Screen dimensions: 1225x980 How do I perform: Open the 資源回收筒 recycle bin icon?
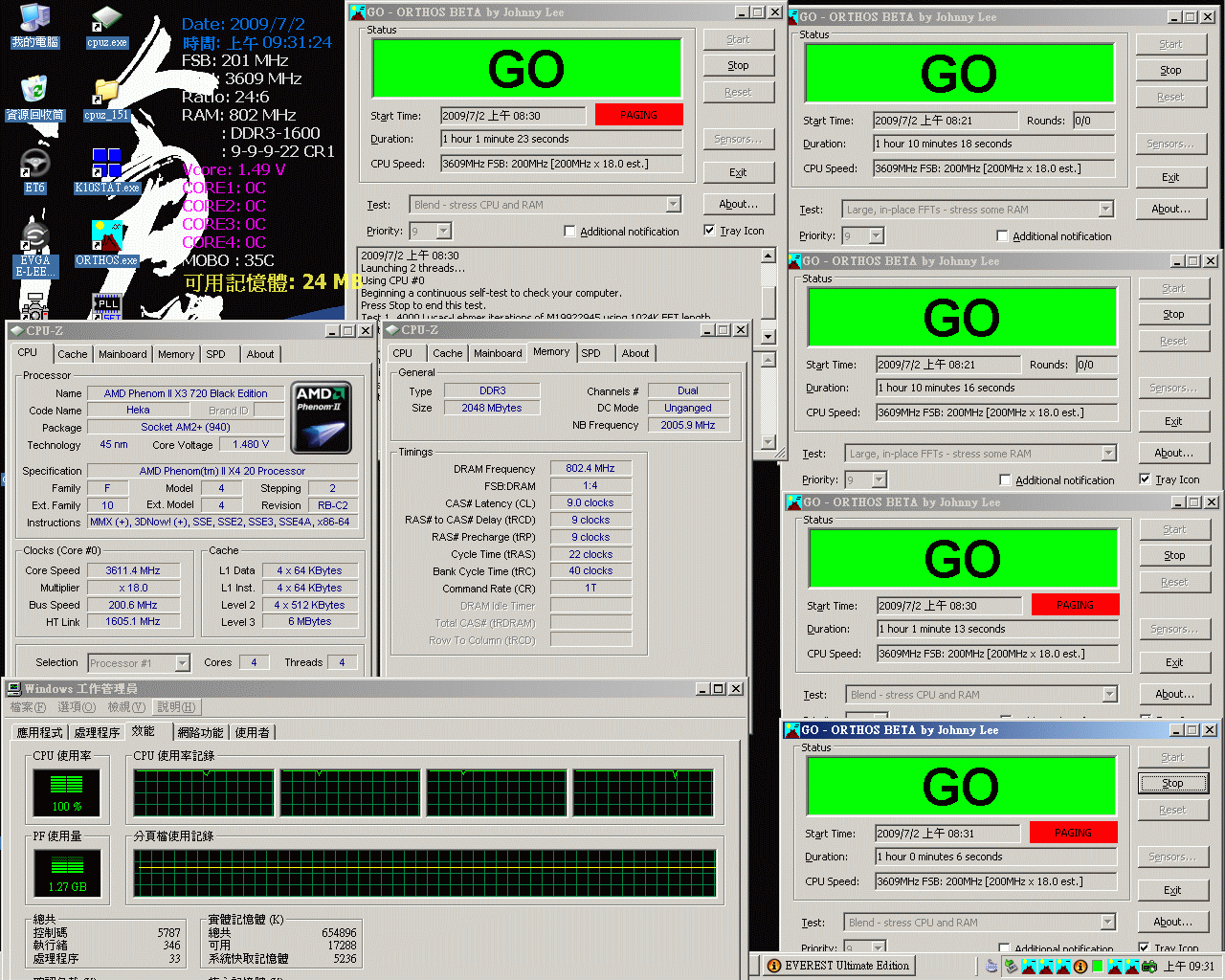point(35,98)
